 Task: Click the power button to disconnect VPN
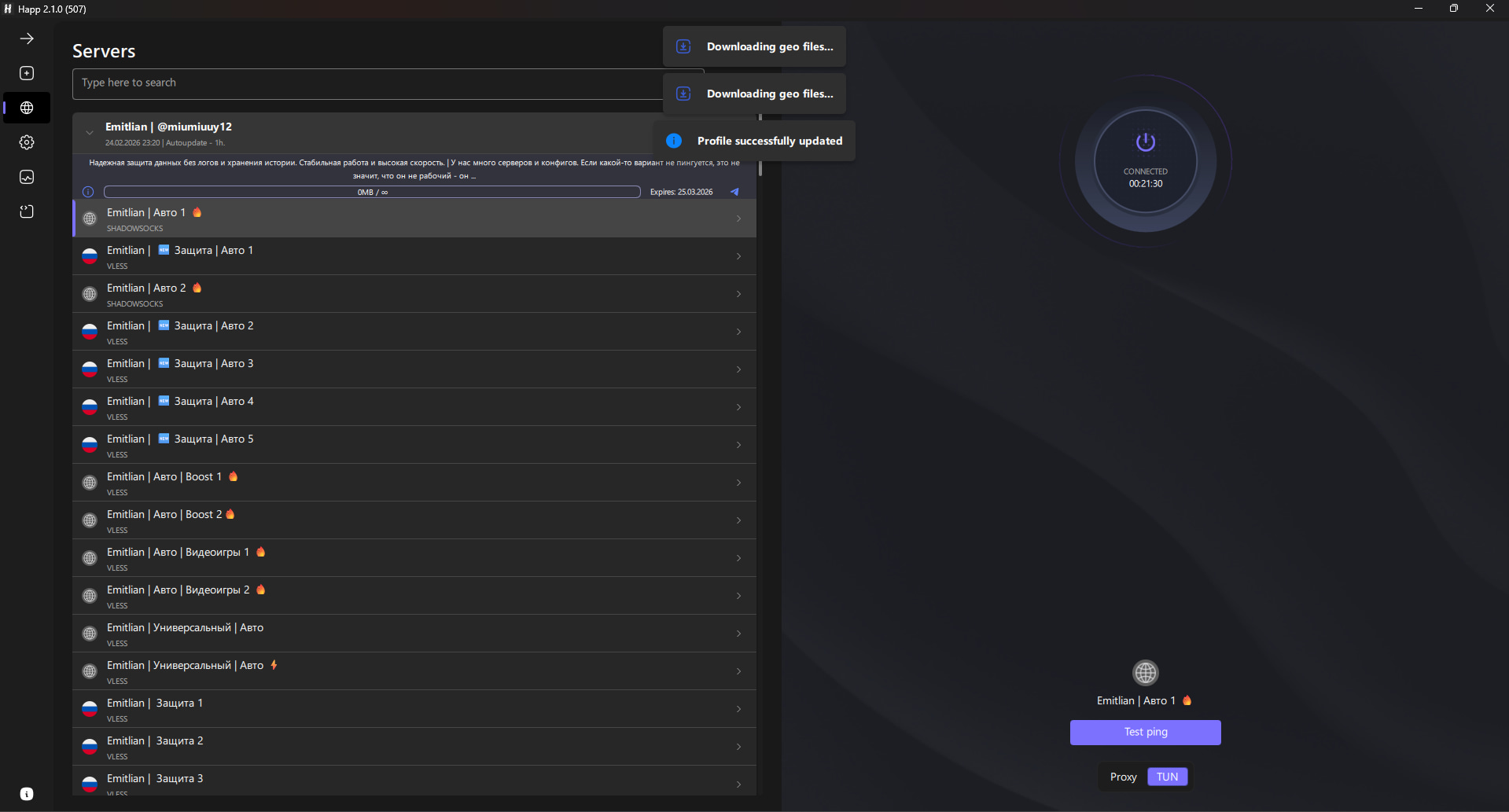[1145, 143]
